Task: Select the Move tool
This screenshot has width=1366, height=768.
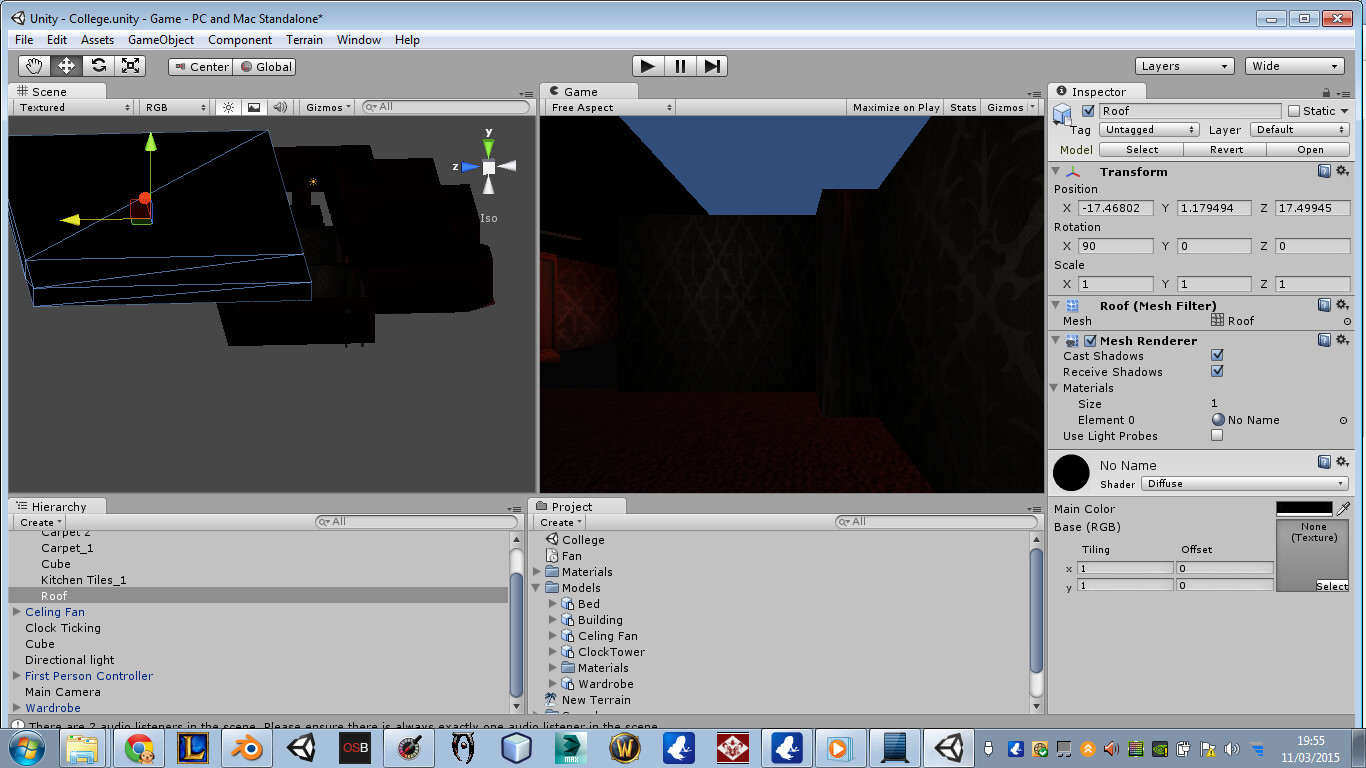Action: [65, 65]
